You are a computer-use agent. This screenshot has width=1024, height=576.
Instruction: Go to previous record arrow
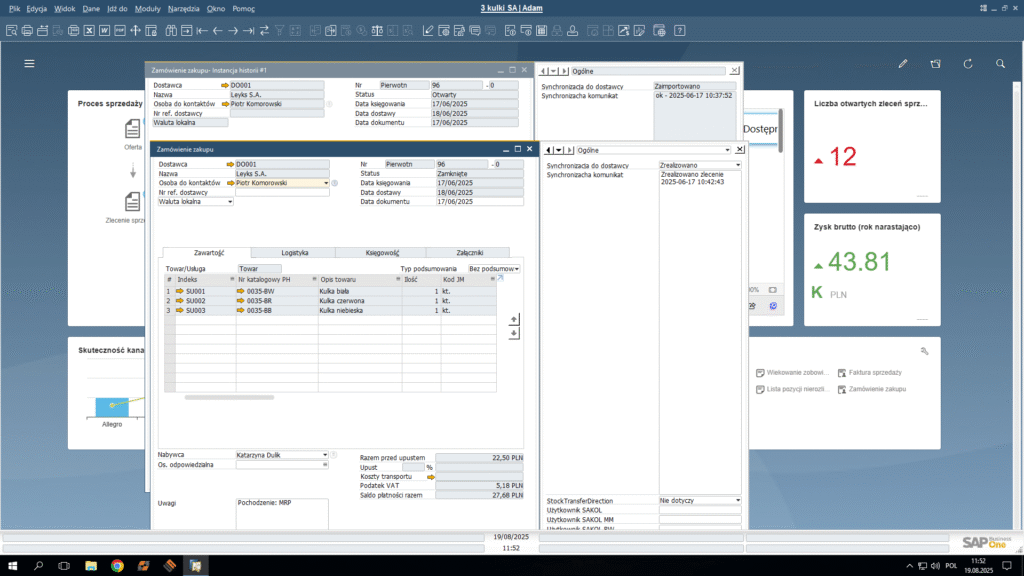[217, 31]
